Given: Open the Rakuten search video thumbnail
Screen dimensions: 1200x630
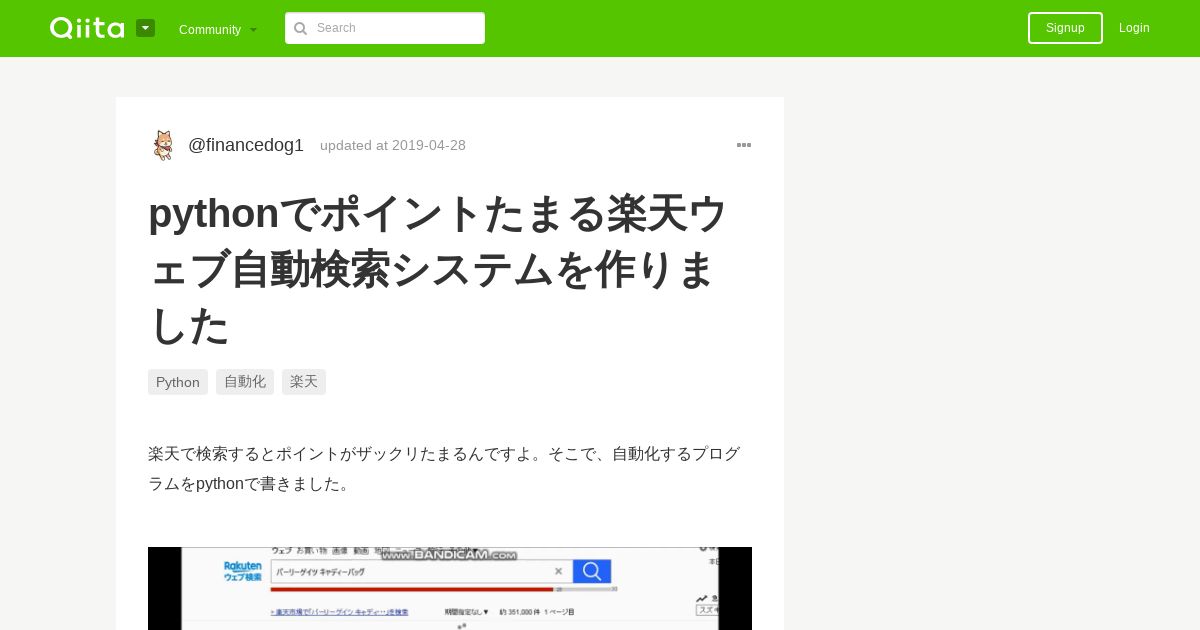Looking at the screenshot, I should 450,588.
